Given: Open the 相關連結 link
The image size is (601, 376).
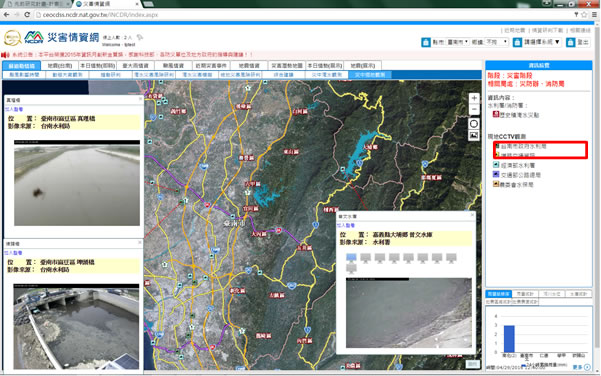Looking at the screenshot, I should point(580,30).
